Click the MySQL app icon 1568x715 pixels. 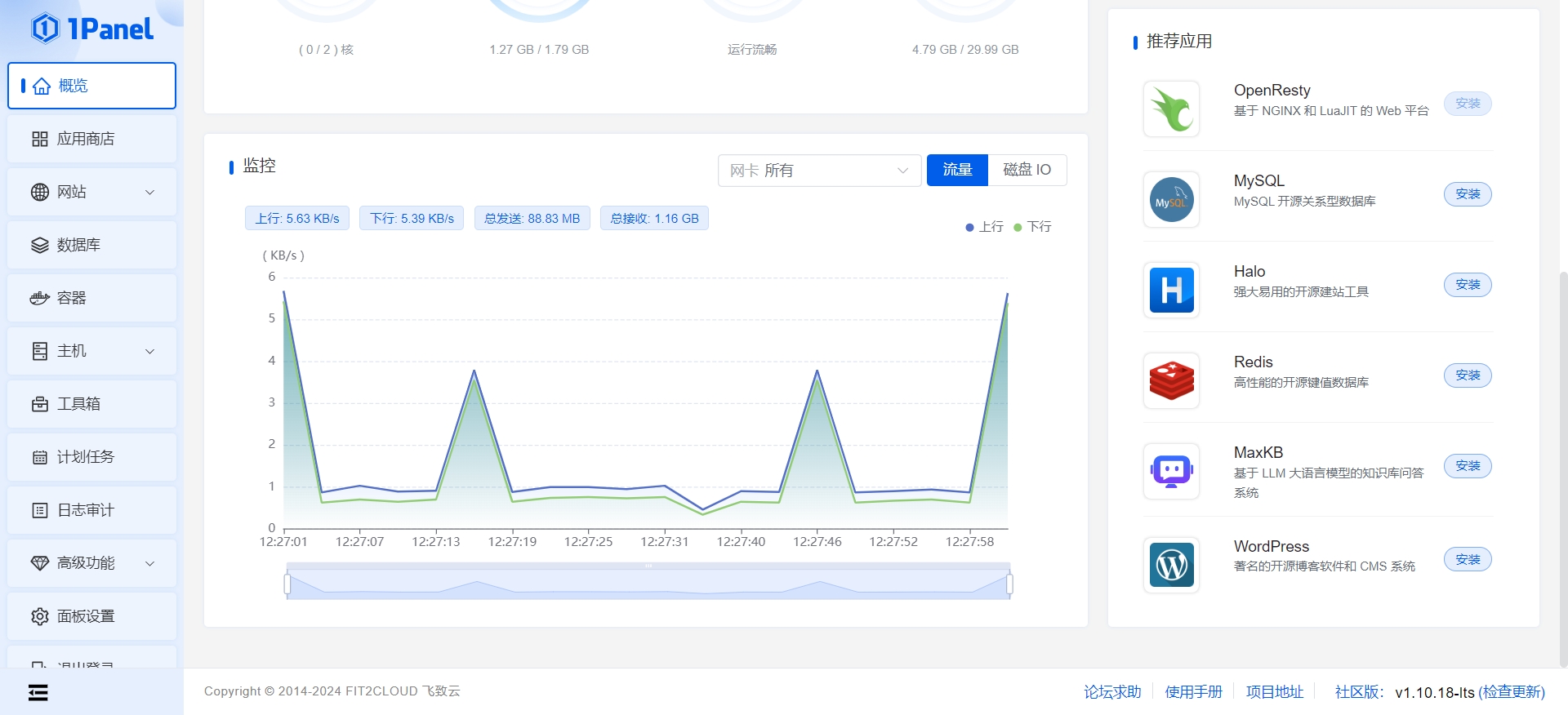point(1171,199)
